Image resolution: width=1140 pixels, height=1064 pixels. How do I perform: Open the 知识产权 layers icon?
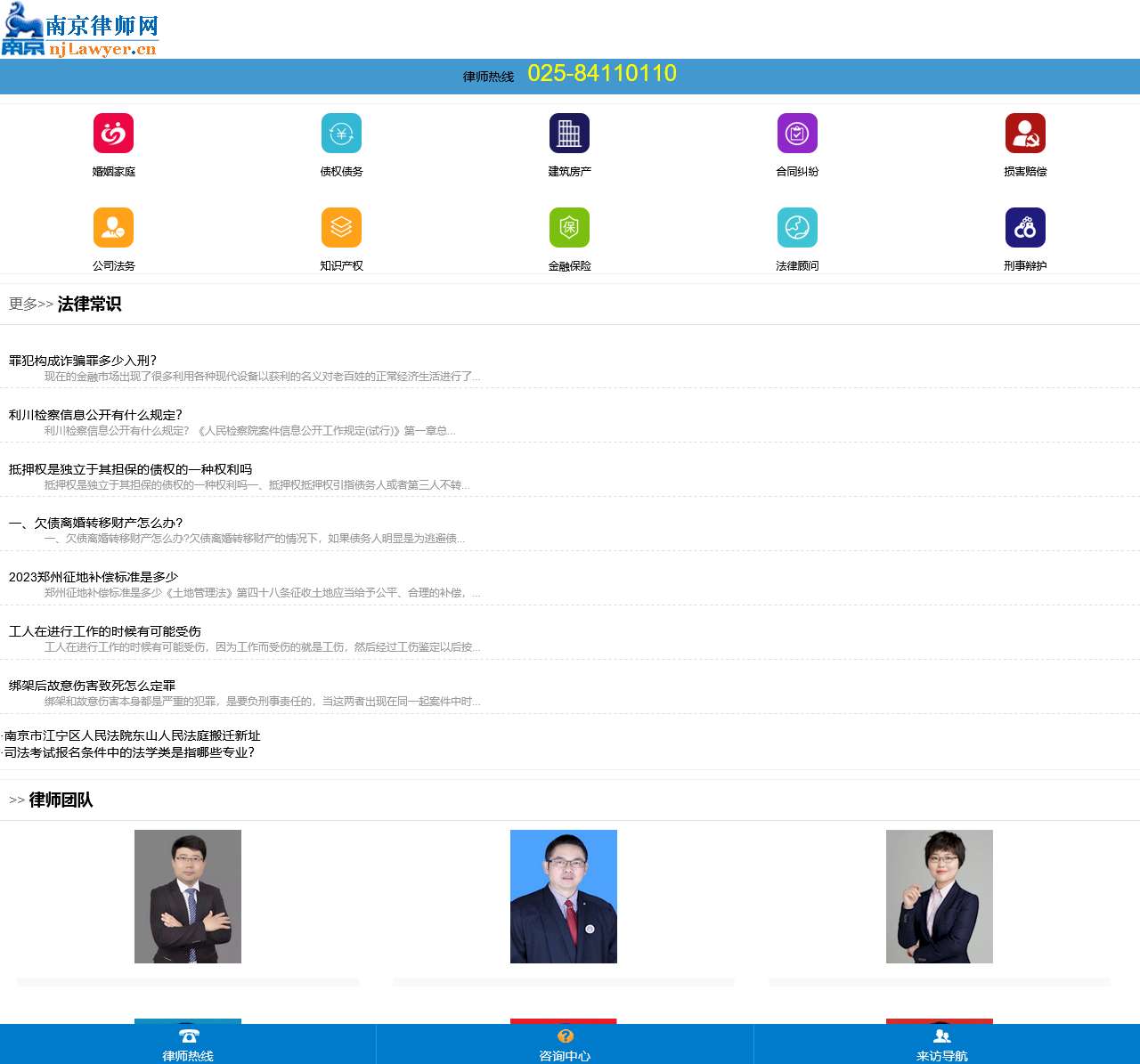coord(341,228)
